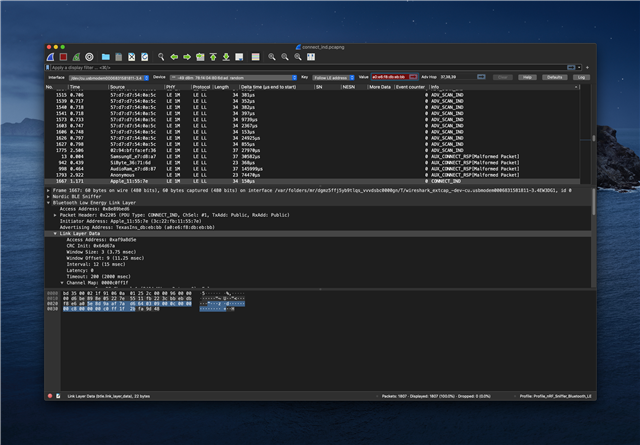Click the Profile name in status bar
This screenshot has height=445, width=640.
click(556, 396)
